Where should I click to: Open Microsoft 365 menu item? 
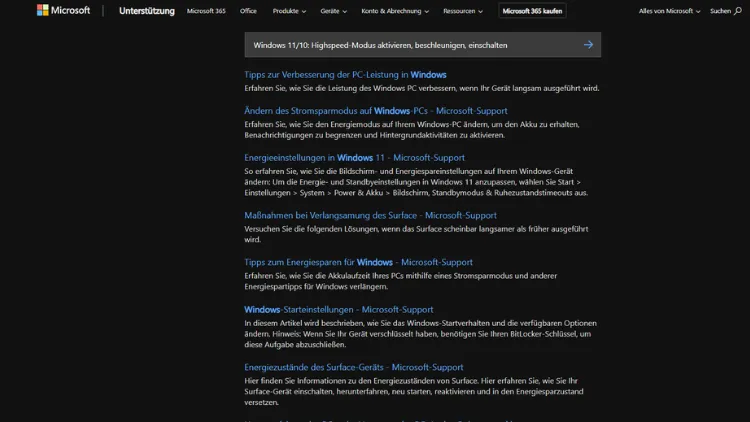click(x=206, y=11)
